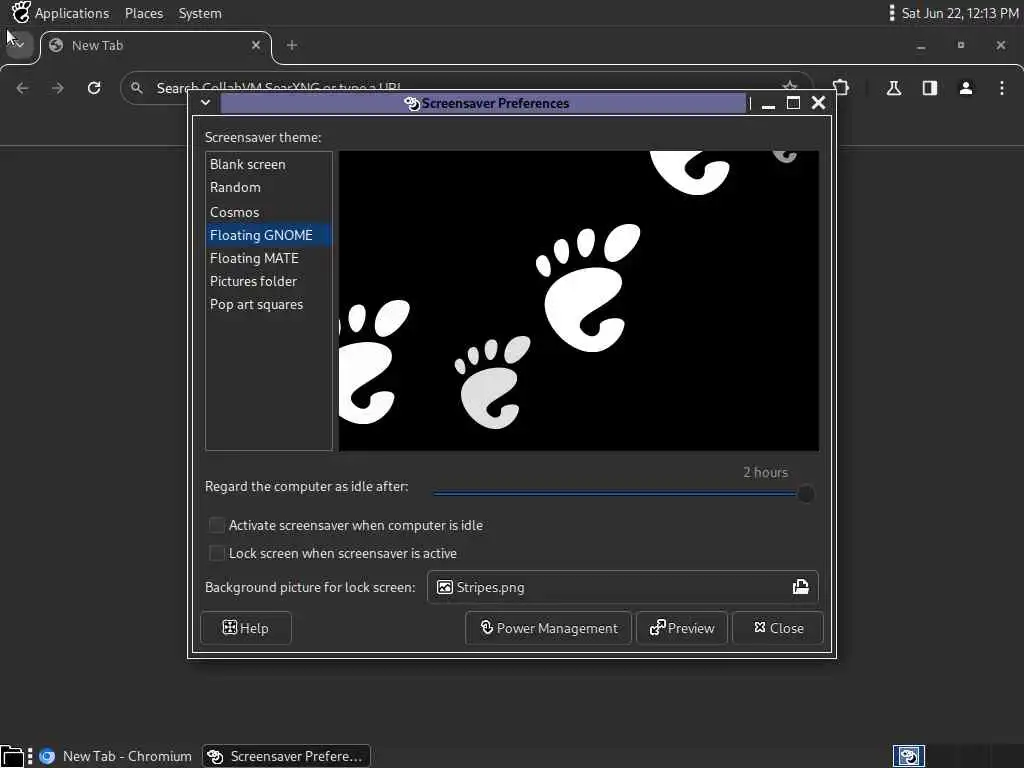Viewport: 1024px width, 768px height.
Task: Reload the Chromium page
Action: (94, 88)
